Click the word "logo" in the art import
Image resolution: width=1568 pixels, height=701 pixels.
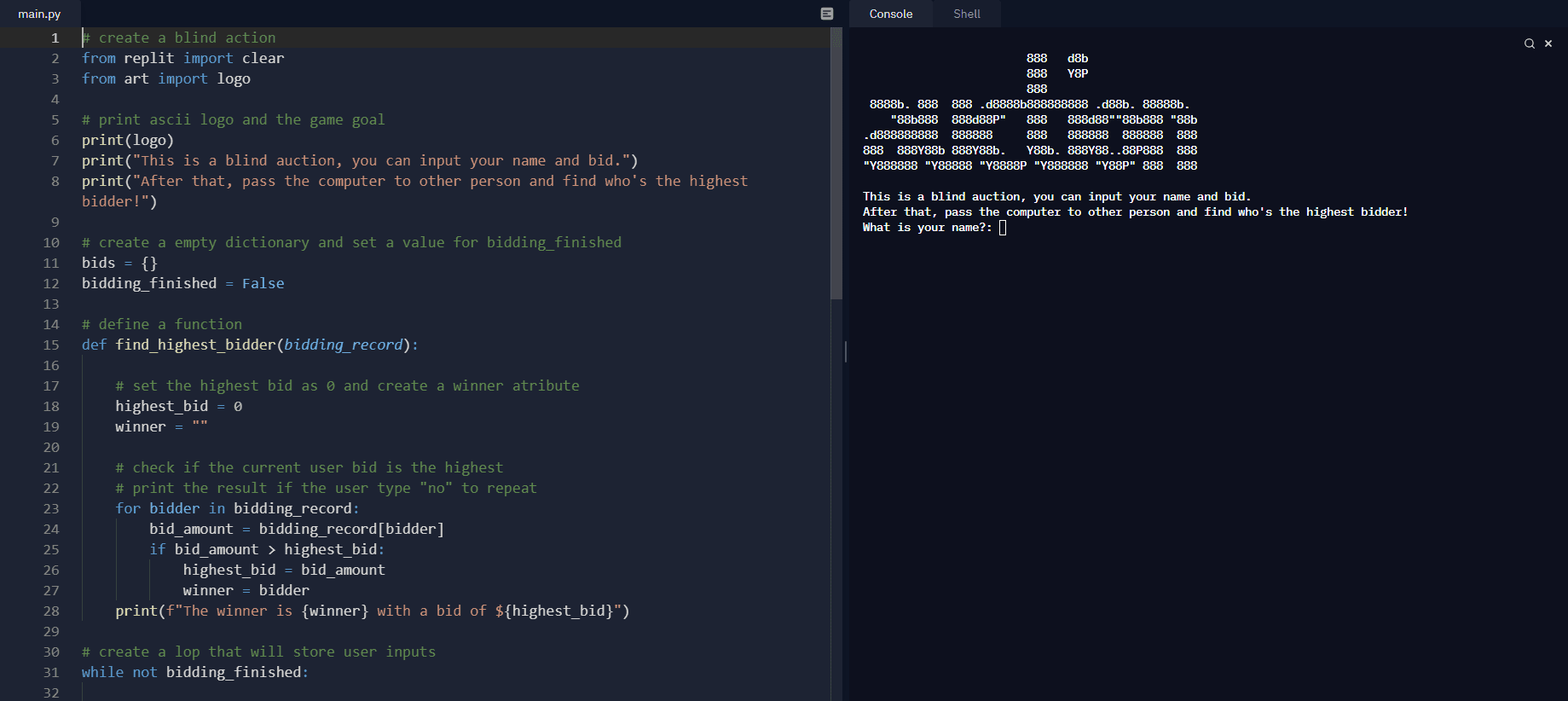(x=234, y=79)
